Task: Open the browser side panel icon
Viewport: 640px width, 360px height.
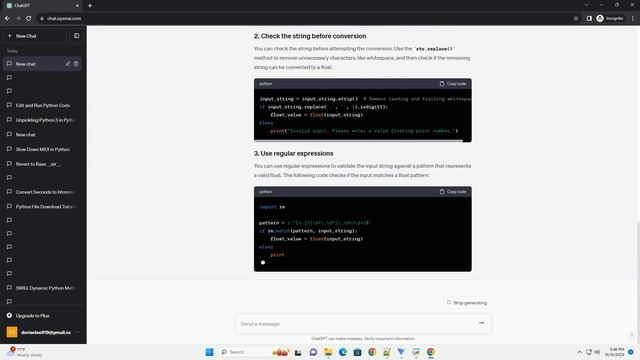Action: click(589, 18)
